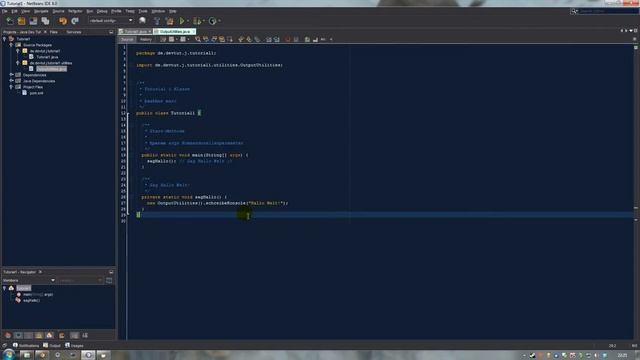Click the Build Project hammer icon
This screenshot has width=640, height=360.
click(157, 21)
